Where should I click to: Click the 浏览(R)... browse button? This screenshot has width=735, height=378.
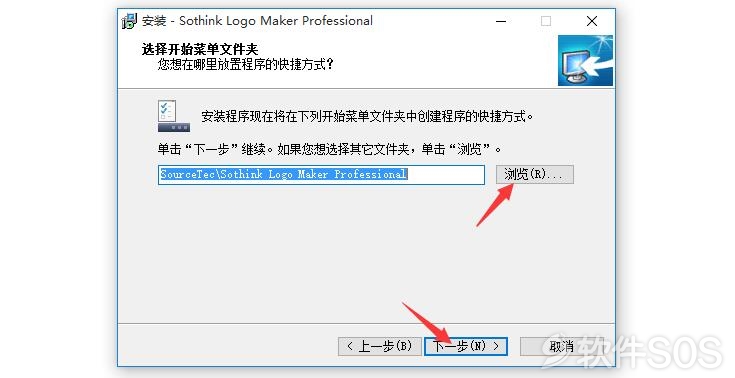(535, 174)
